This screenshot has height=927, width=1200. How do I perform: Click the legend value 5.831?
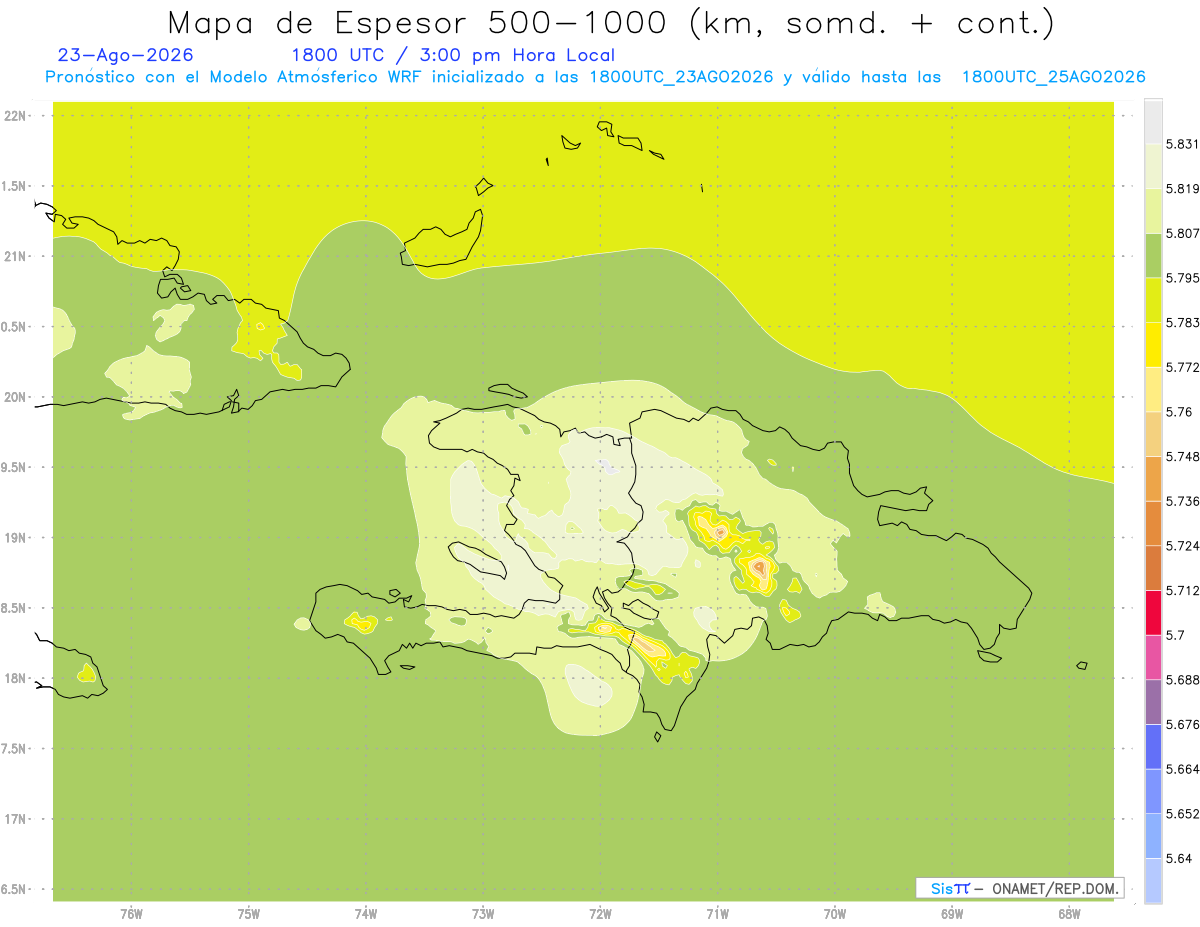1183,144
